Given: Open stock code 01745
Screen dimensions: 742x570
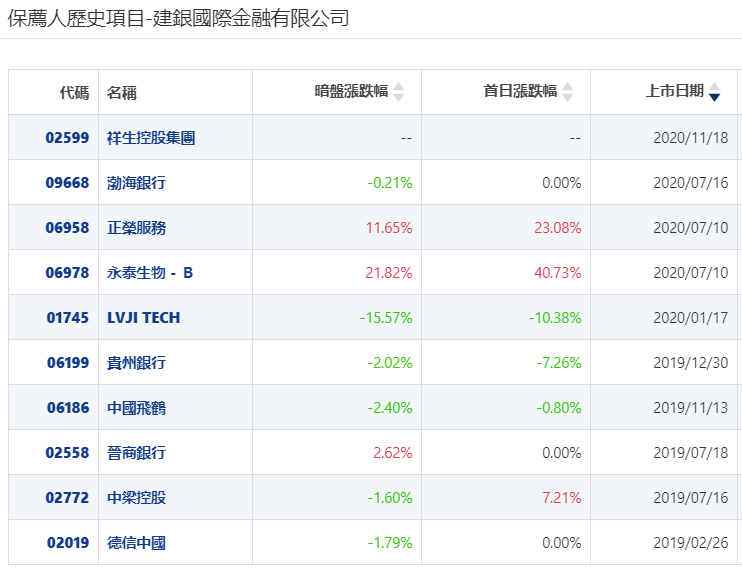Looking at the screenshot, I should pos(67,317).
